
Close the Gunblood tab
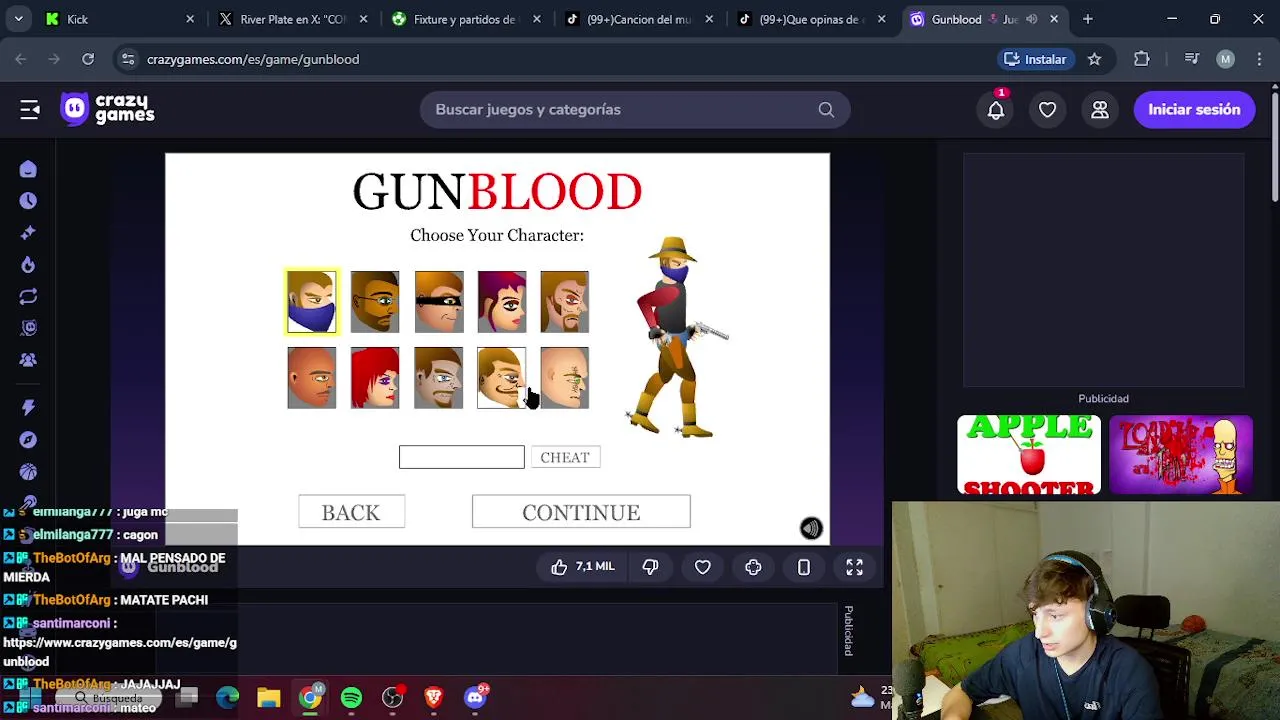(1054, 19)
